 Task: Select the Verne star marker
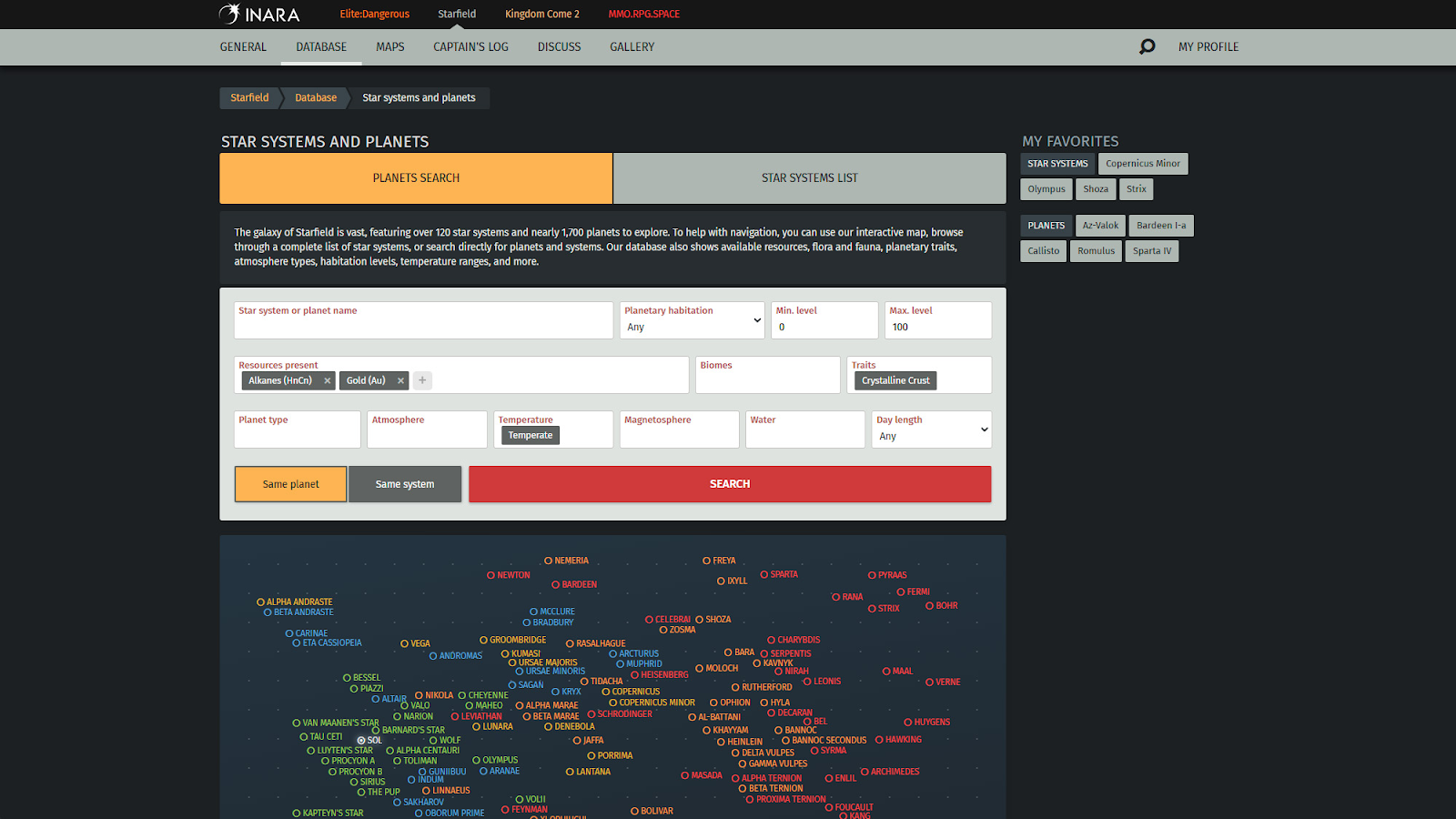(x=930, y=682)
